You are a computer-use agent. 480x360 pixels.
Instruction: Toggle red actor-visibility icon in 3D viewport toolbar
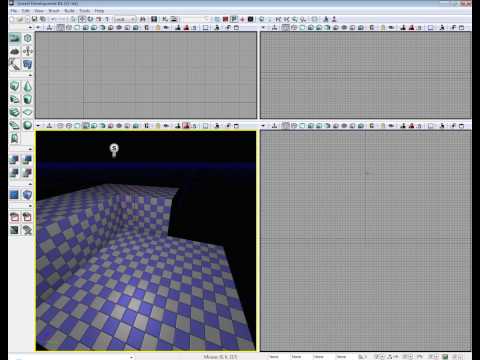[x=186, y=126]
